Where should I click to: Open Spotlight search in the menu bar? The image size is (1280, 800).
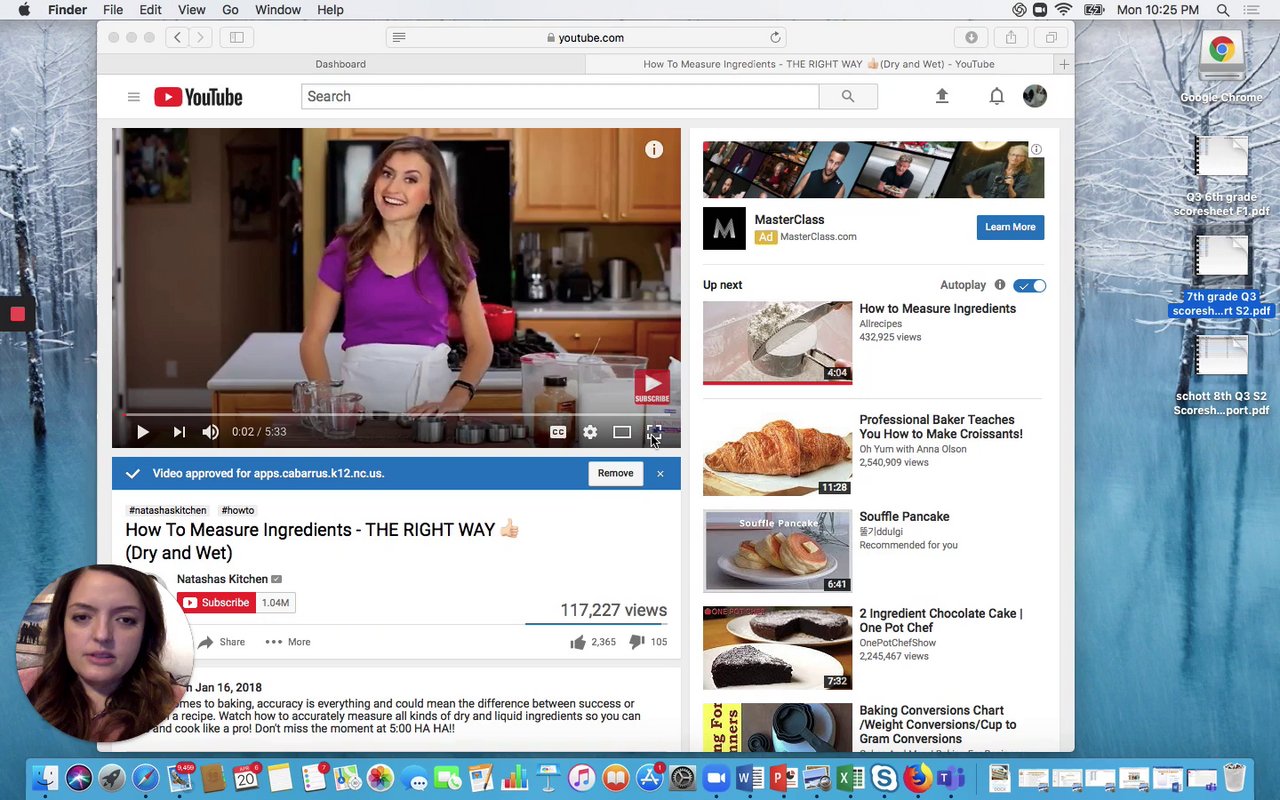tap(1223, 10)
